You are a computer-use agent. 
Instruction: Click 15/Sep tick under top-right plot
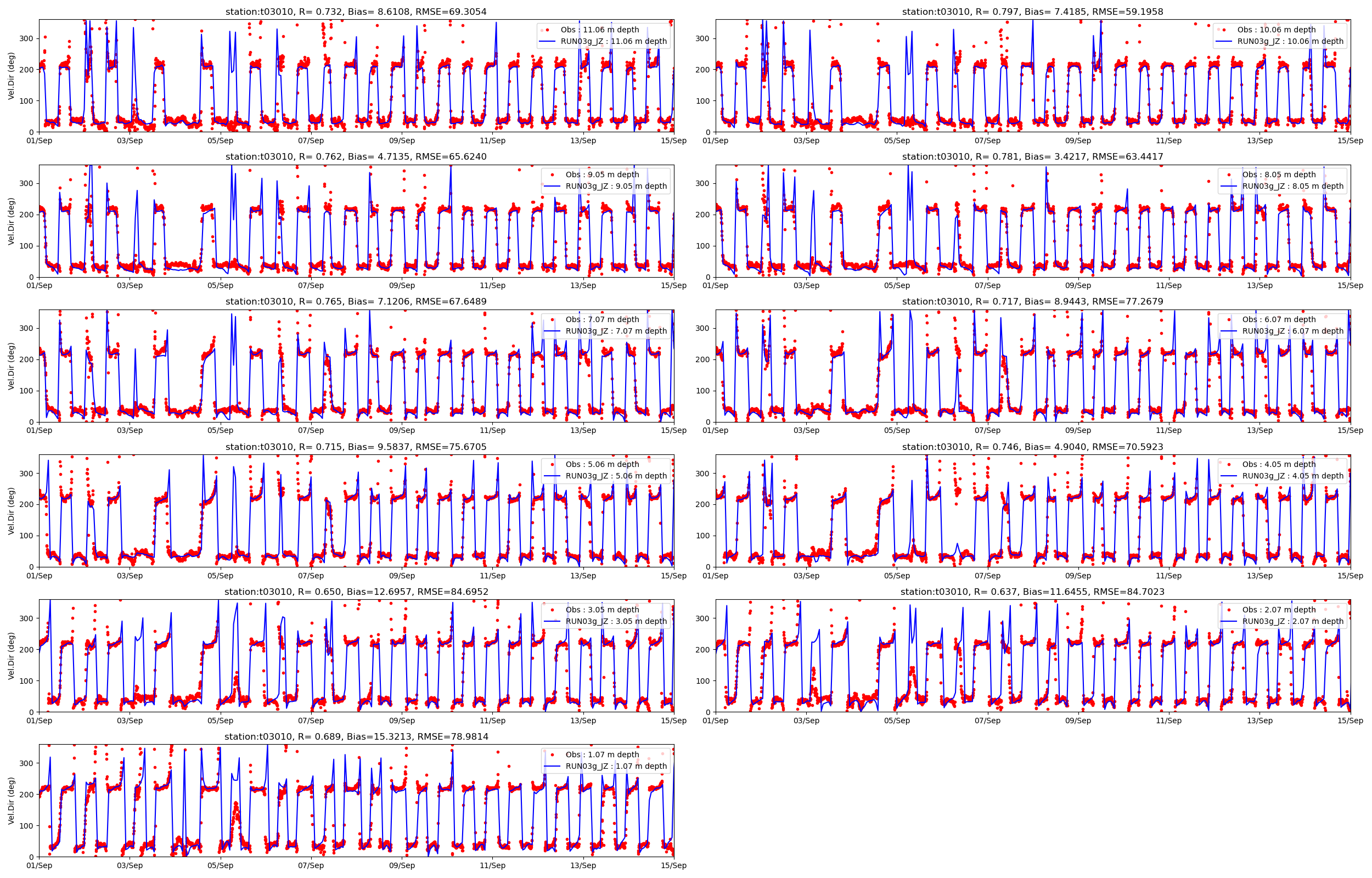coord(1351,140)
